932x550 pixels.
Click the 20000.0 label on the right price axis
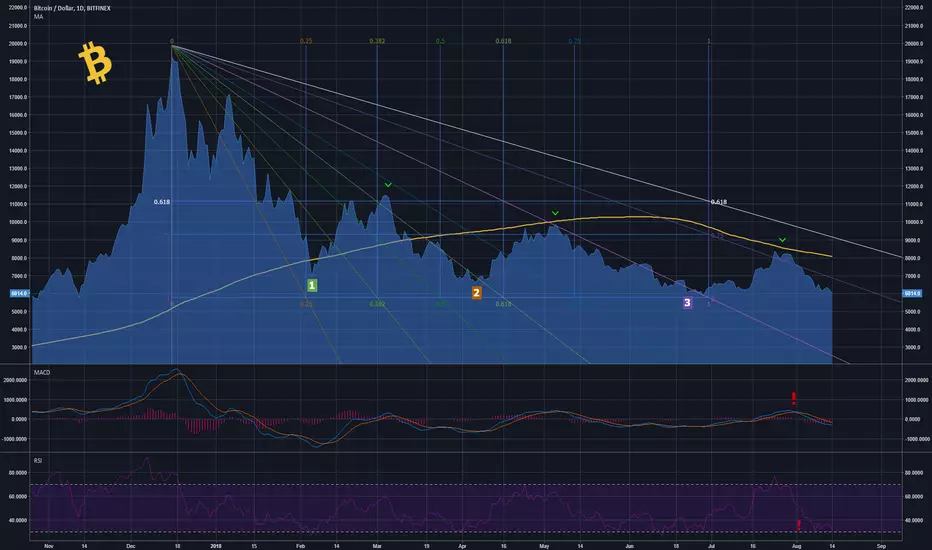point(914,43)
